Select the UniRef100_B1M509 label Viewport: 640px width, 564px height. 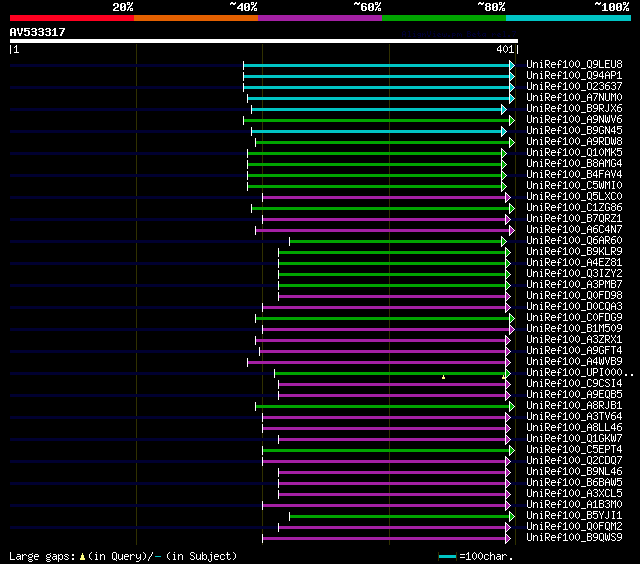574,329
